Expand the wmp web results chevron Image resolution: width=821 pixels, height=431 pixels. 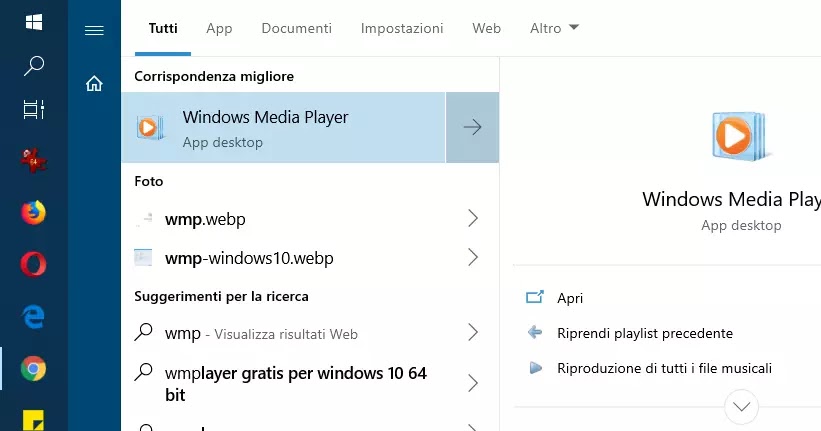[473, 332]
